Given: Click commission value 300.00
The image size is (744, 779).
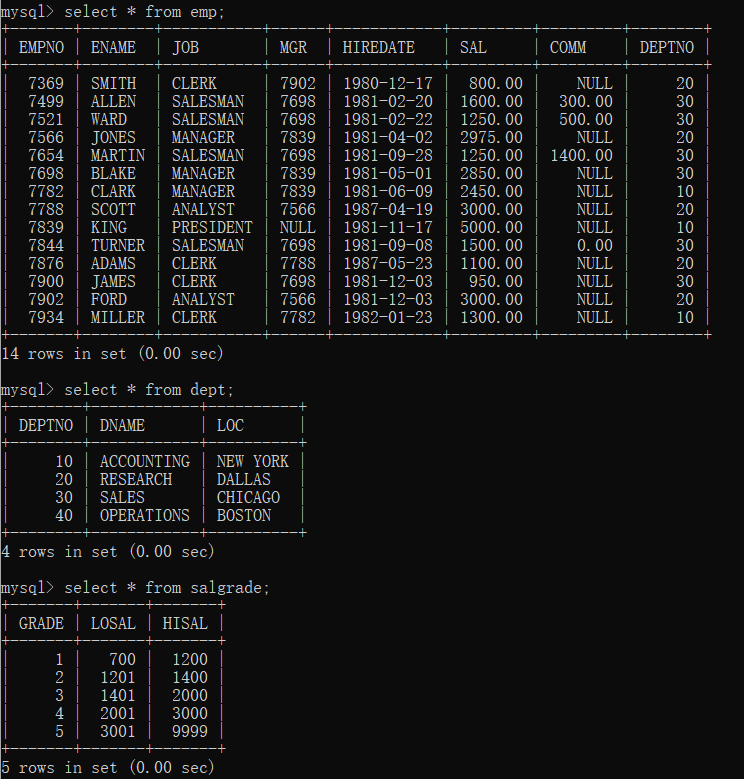Looking at the screenshot, I should (586, 101).
